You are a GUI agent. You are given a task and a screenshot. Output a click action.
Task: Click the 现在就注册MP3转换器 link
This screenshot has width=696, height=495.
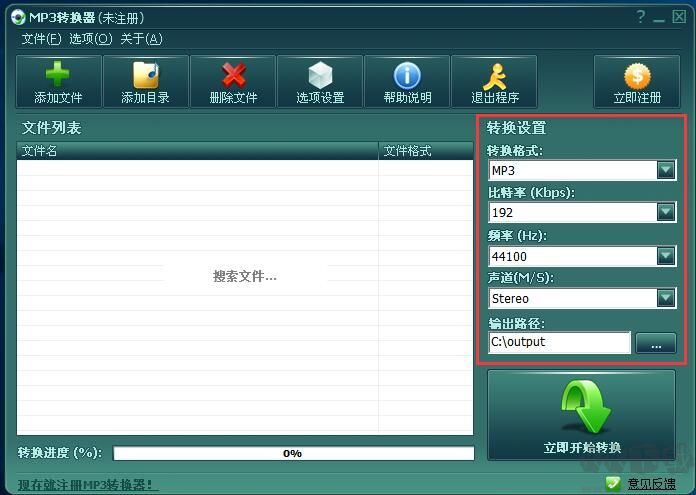coord(88,485)
